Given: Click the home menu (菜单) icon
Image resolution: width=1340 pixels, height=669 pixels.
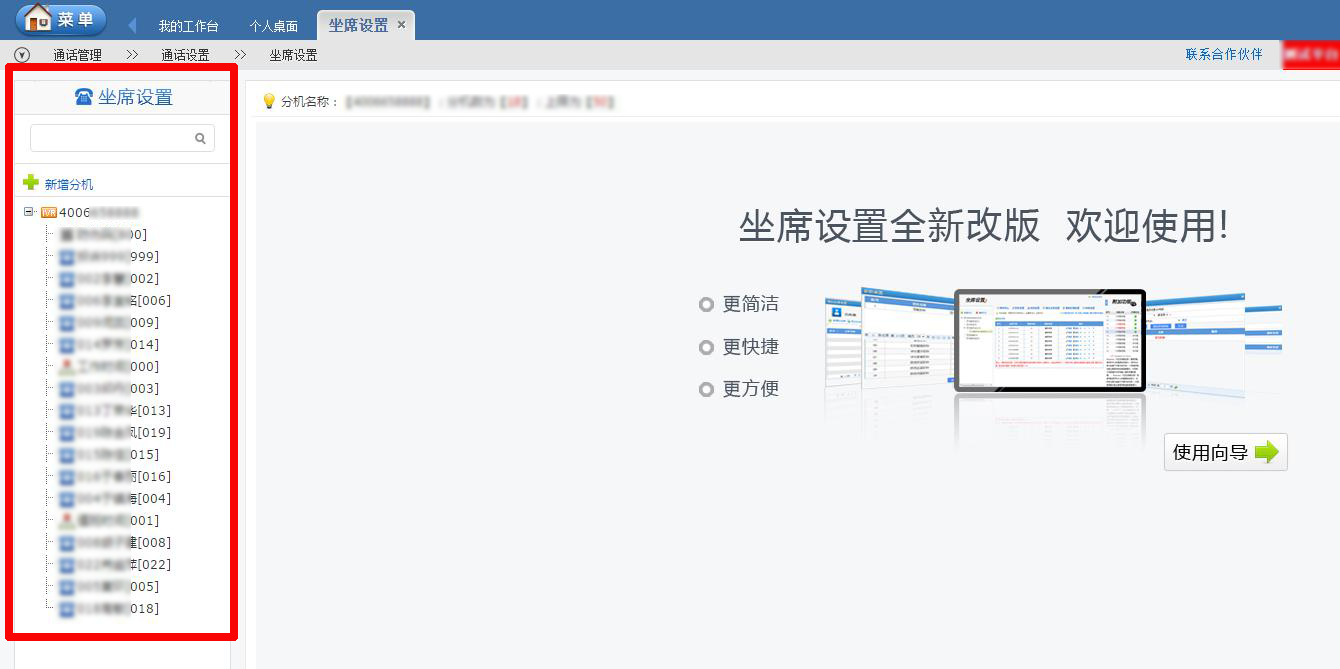Looking at the screenshot, I should tap(38, 18).
